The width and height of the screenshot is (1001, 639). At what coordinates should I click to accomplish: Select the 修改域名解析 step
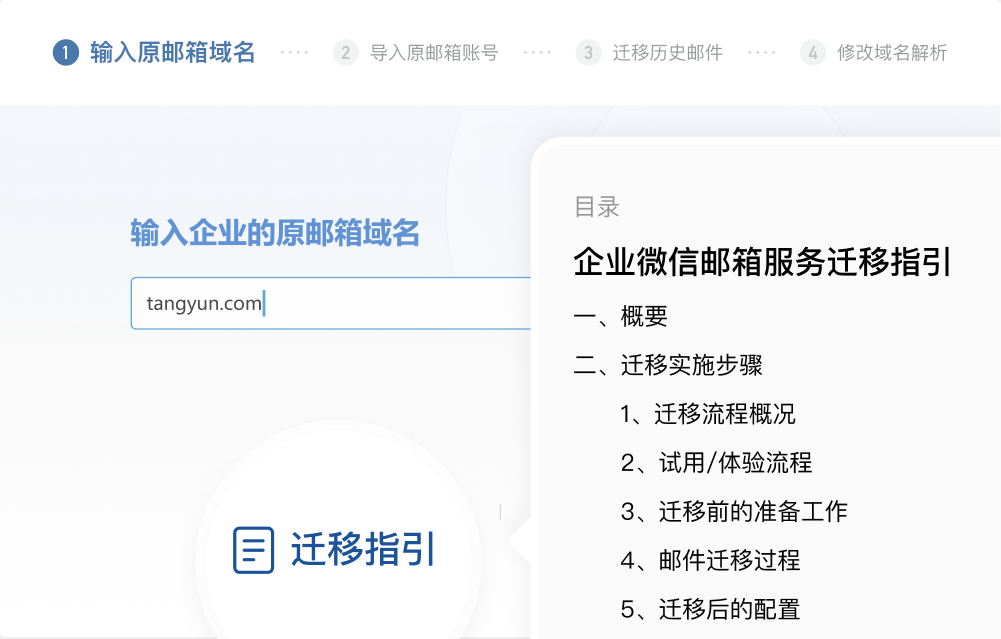click(892, 52)
